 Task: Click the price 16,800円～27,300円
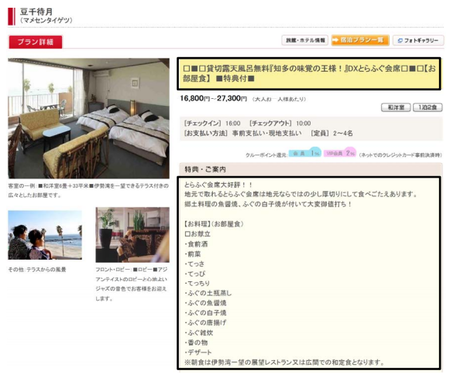pyautogui.click(x=213, y=98)
